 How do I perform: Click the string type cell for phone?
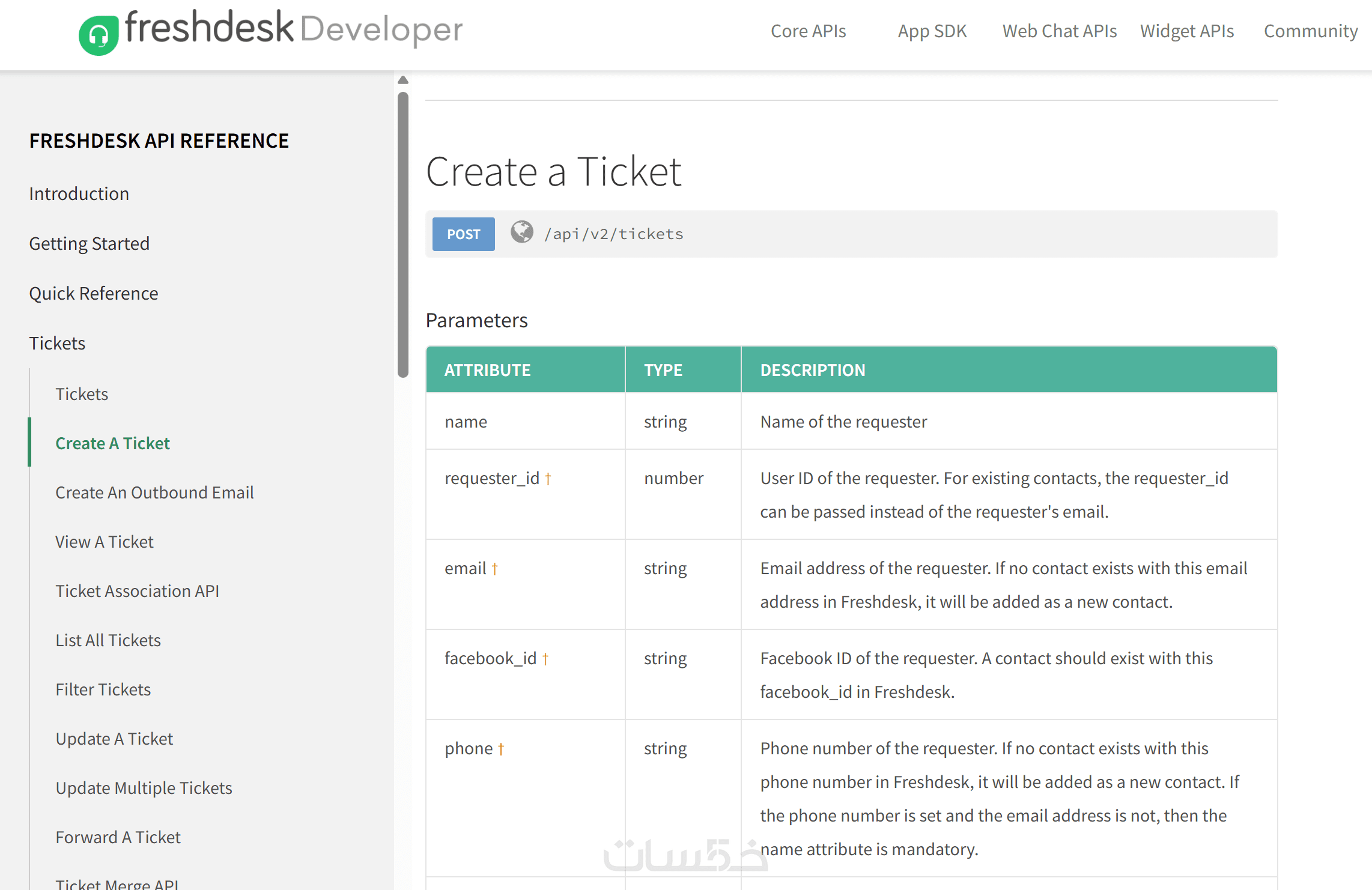(683, 798)
